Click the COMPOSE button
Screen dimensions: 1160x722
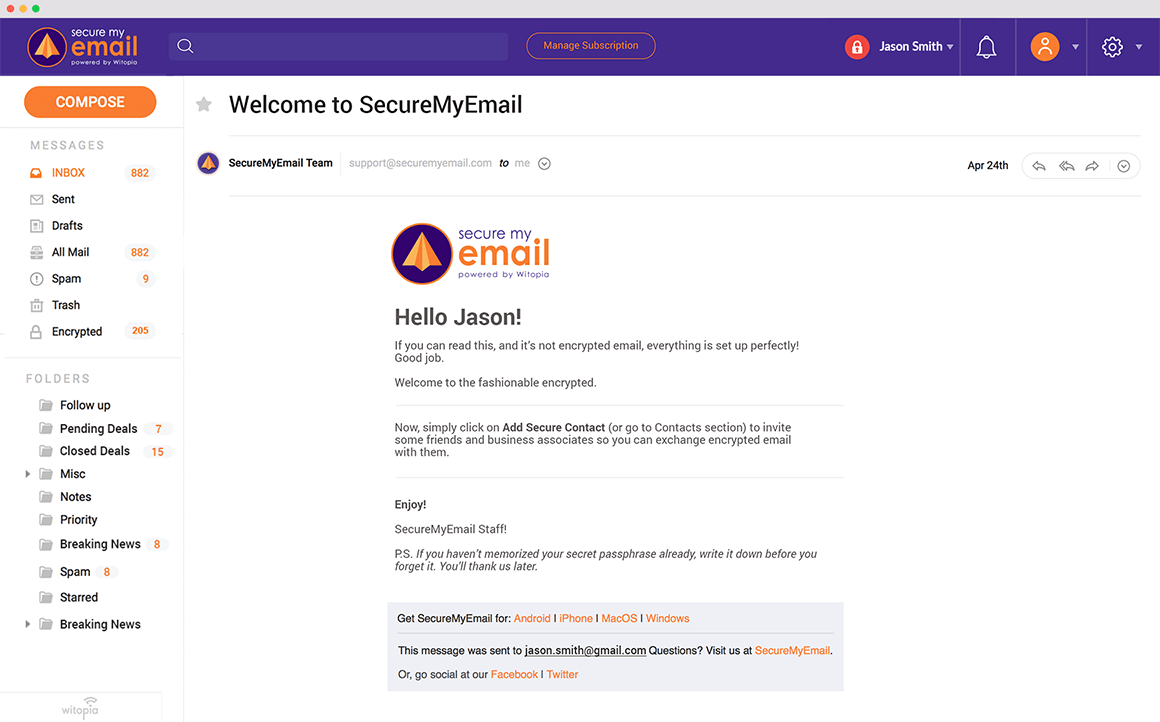89,101
